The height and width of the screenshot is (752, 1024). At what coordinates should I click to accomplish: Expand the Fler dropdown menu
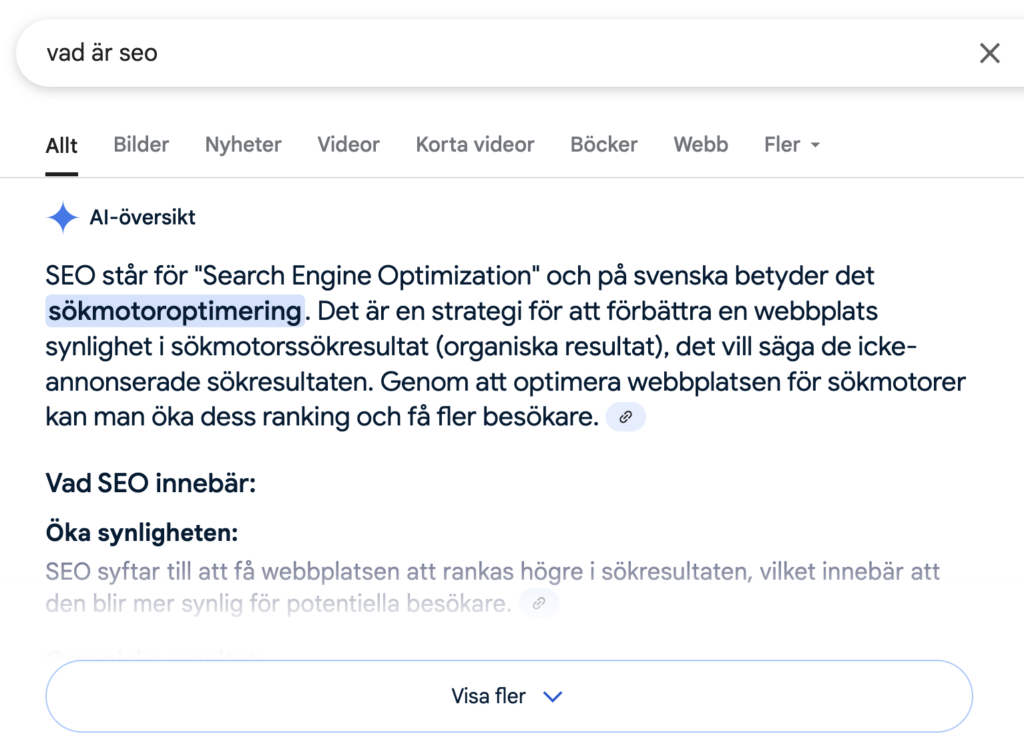tap(792, 144)
